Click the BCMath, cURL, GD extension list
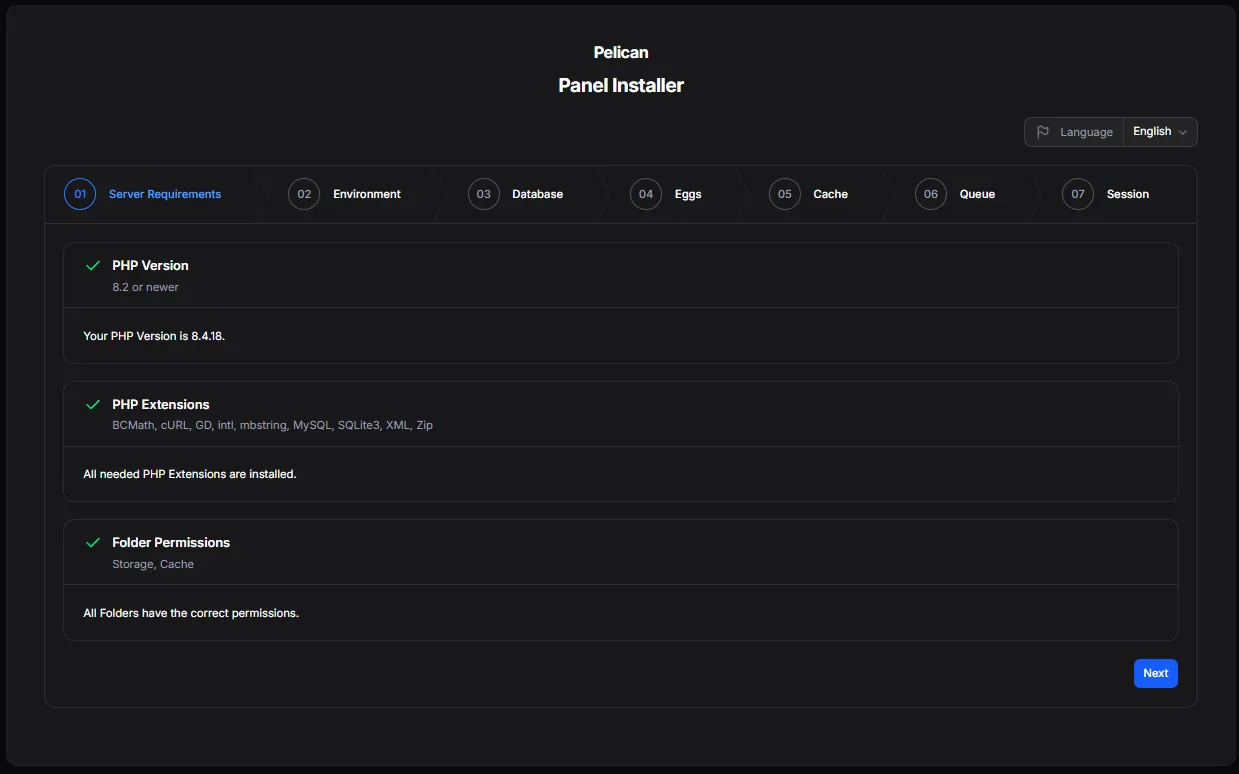1239x774 pixels. 272,425
